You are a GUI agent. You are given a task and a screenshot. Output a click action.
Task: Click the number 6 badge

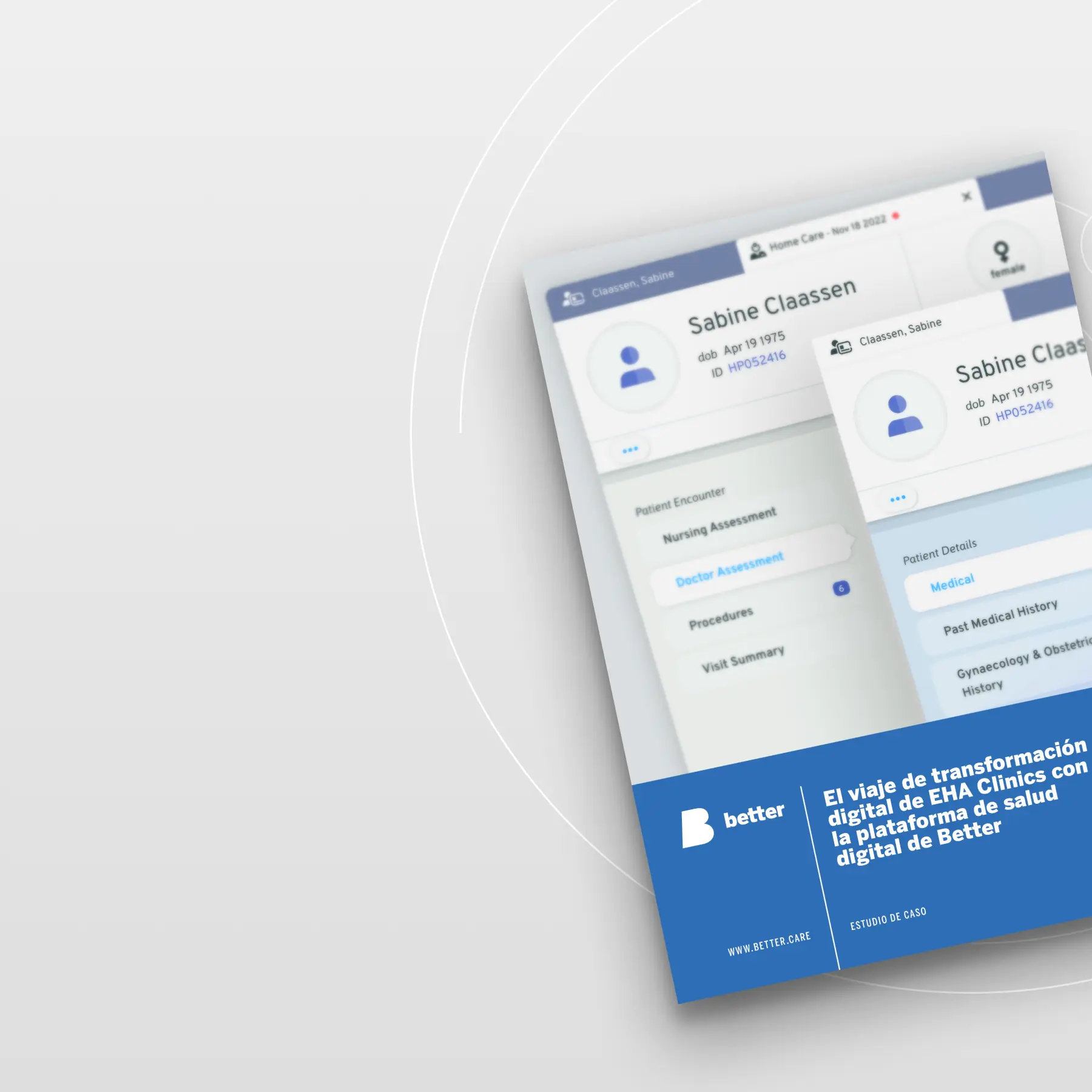(x=841, y=588)
